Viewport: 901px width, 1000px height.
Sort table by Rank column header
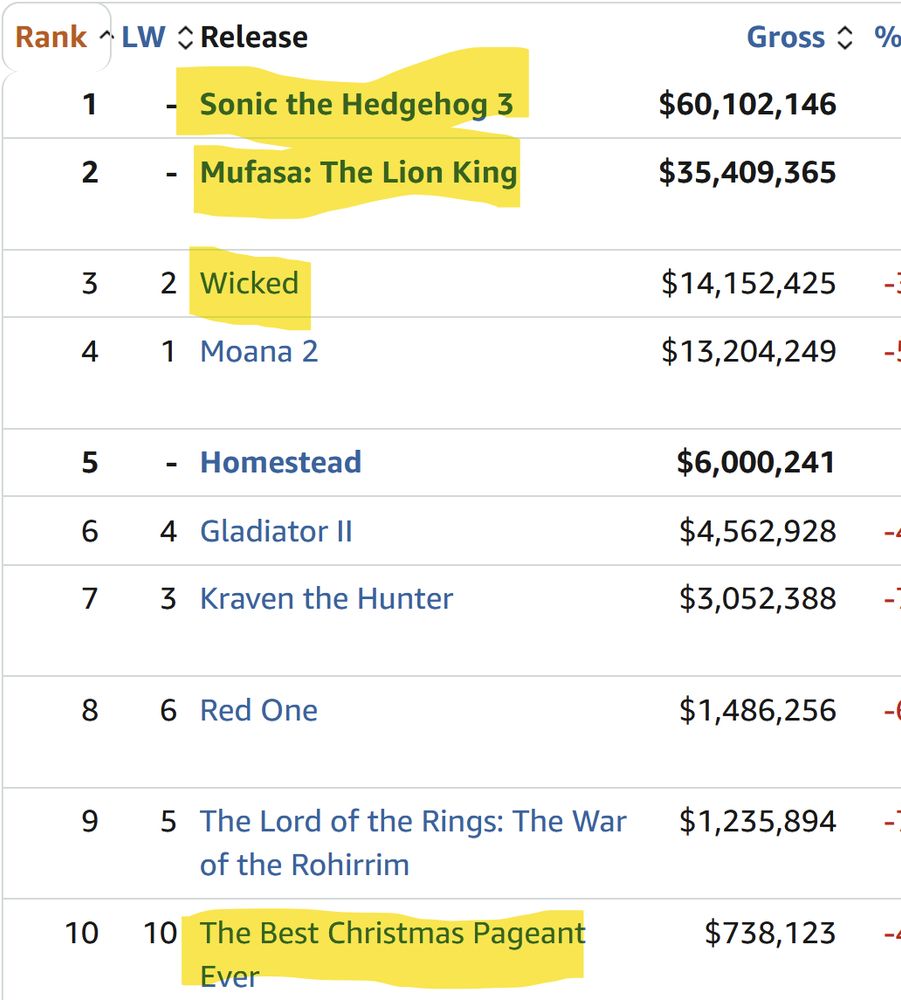point(51,37)
